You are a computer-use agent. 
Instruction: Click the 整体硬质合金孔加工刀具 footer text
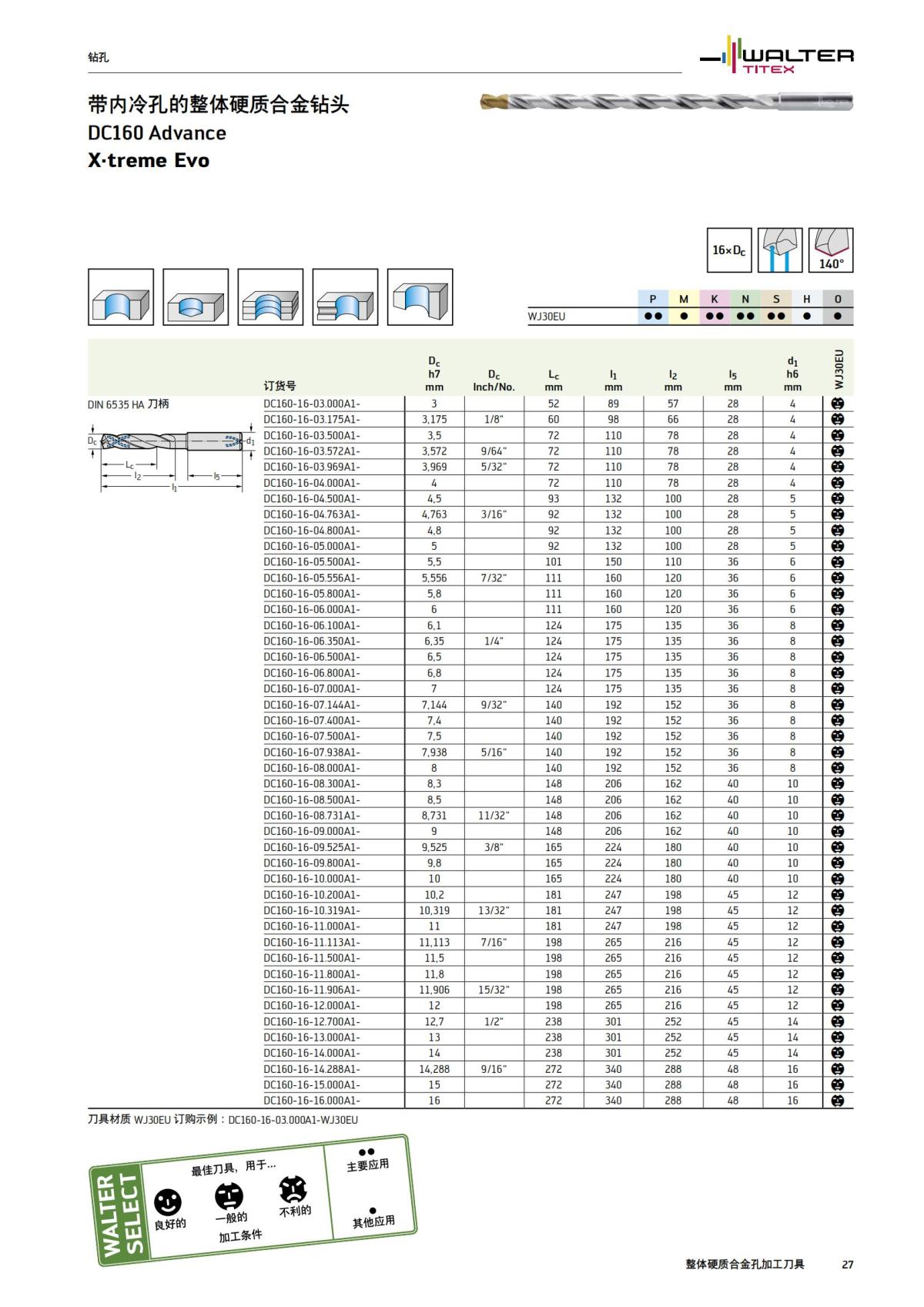click(x=745, y=1264)
